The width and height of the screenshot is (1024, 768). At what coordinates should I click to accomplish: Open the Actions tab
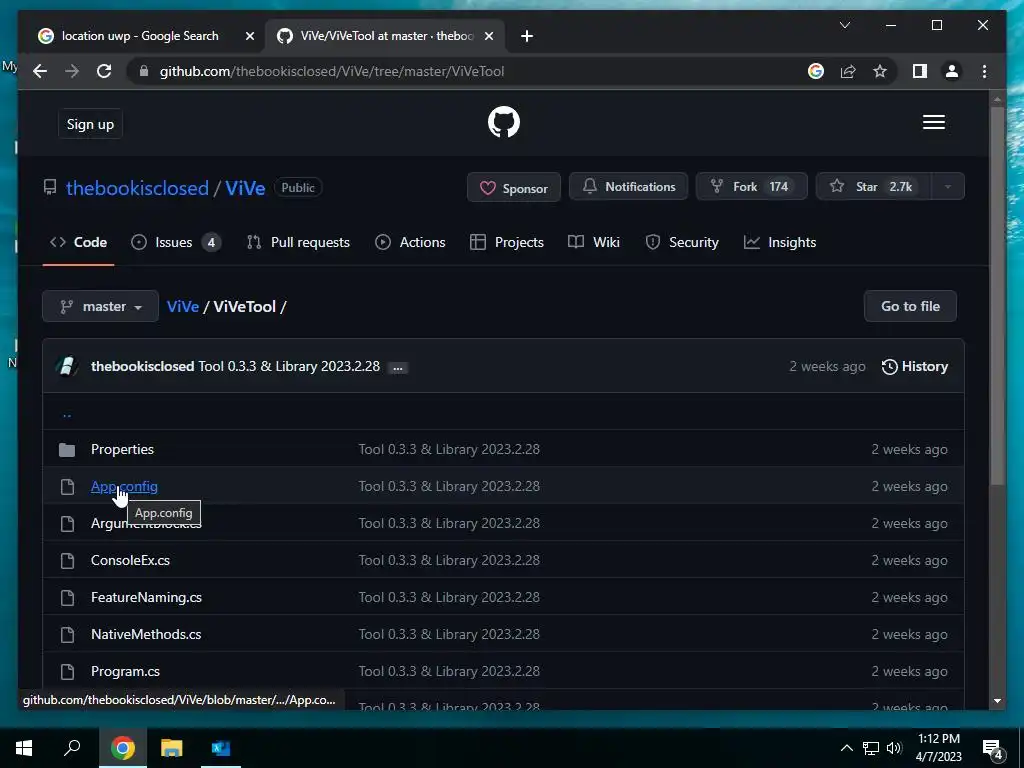(x=410, y=242)
